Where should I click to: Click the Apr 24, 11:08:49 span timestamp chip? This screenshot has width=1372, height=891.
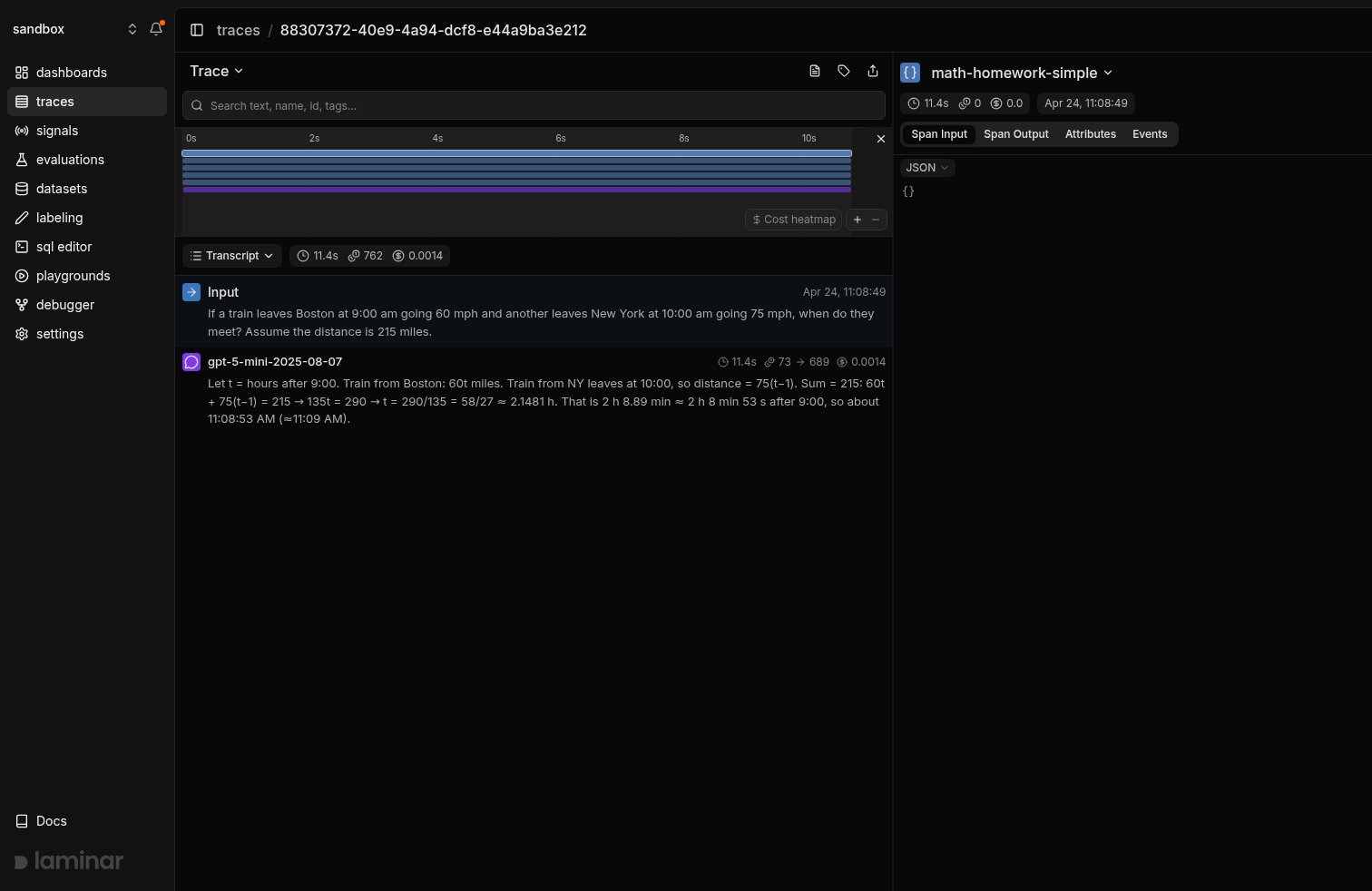[1086, 103]
